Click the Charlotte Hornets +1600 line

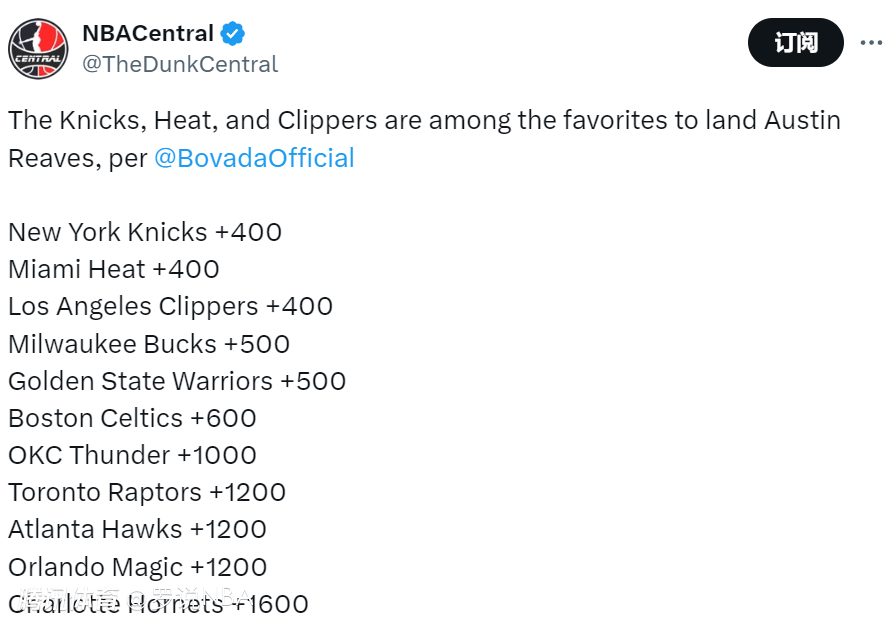tap(158, 604)
